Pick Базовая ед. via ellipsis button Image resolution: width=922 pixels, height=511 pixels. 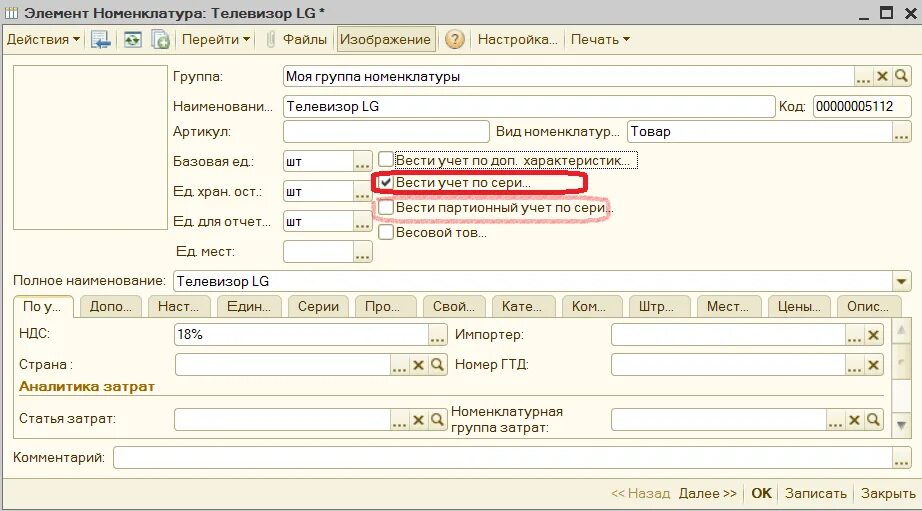click(x=362, y=162)
